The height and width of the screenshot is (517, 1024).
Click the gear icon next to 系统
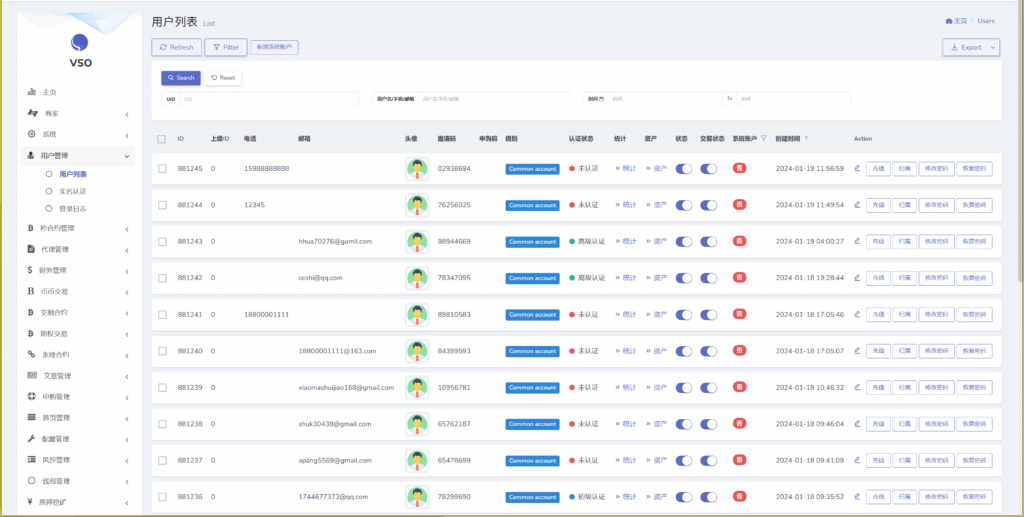(x=32, y=133)
